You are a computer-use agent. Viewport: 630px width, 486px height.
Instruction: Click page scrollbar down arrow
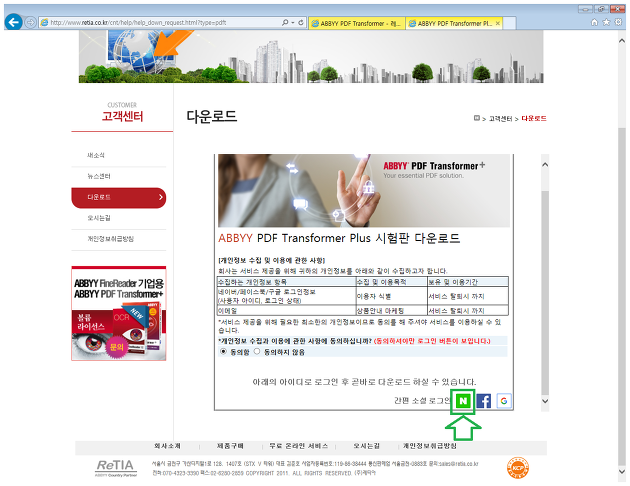click(x=622, y=472)
